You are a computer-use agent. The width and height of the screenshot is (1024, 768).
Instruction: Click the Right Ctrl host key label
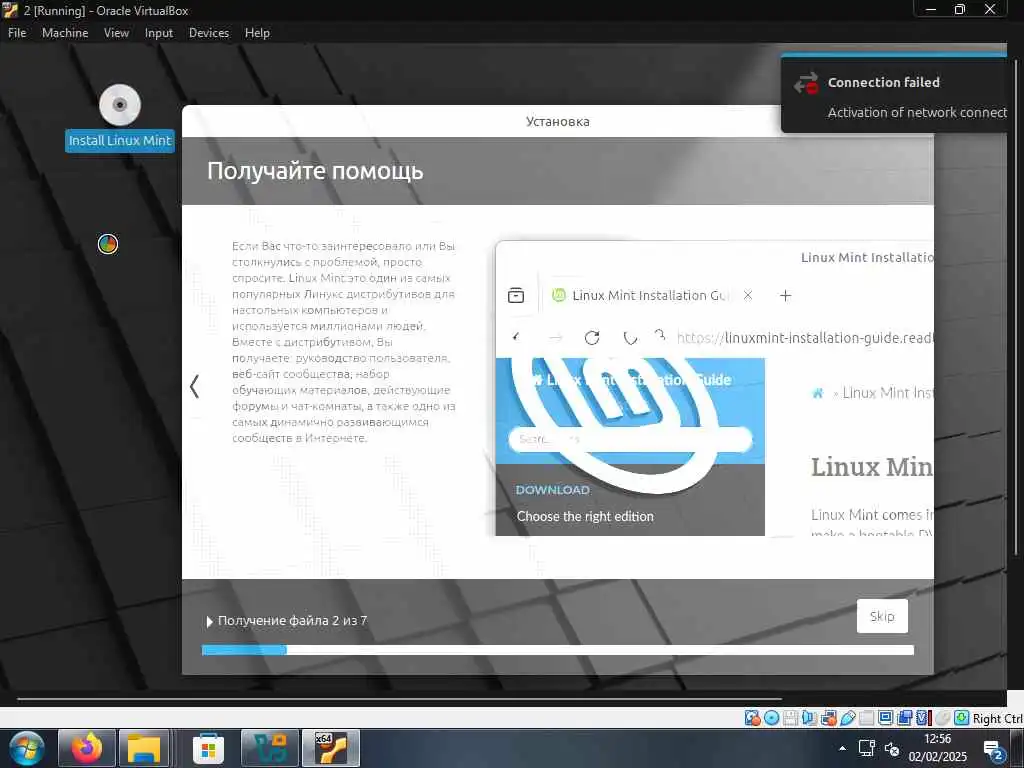[x=997, y=718]
